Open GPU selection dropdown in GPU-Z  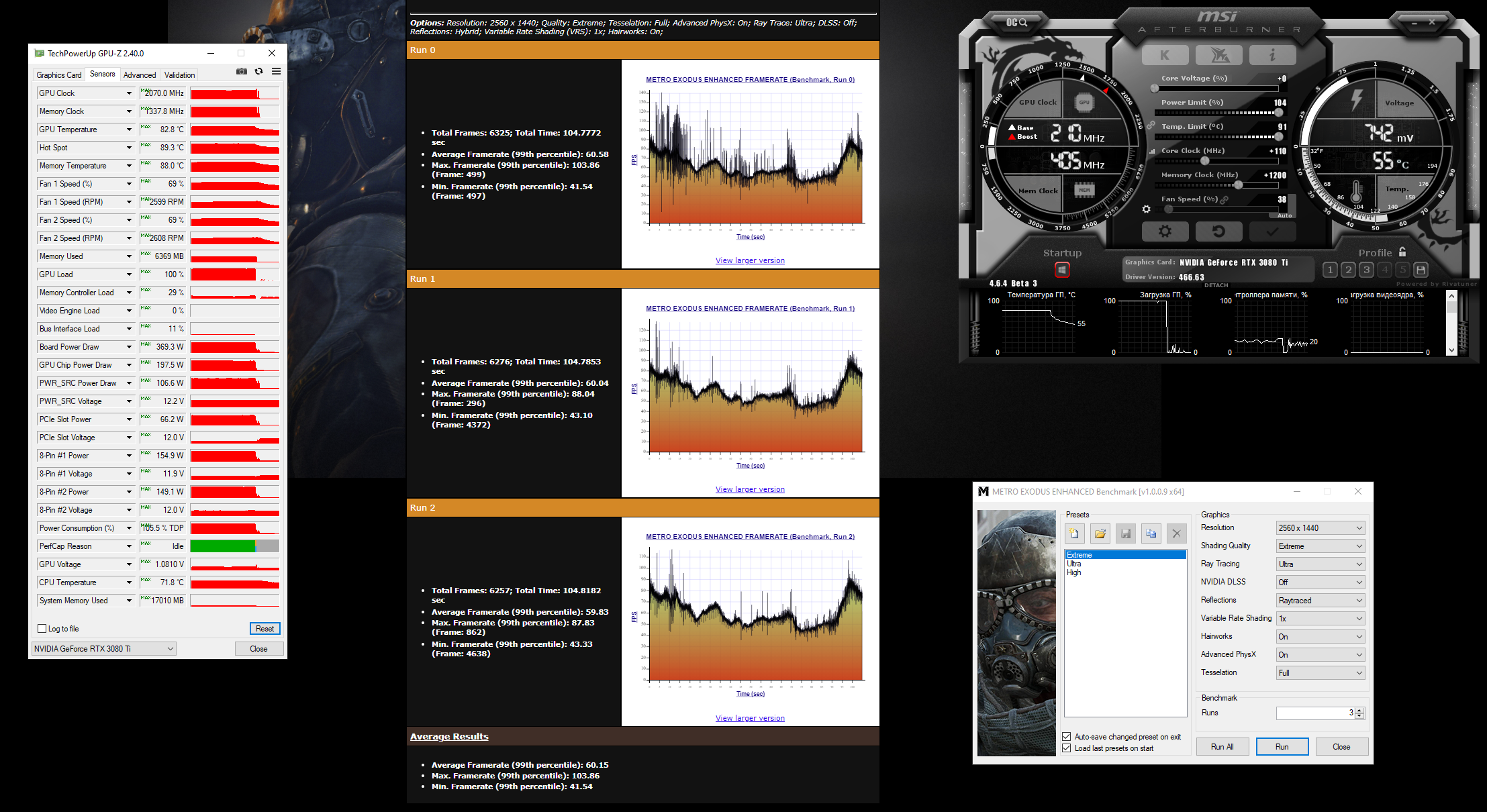(104, 649)
